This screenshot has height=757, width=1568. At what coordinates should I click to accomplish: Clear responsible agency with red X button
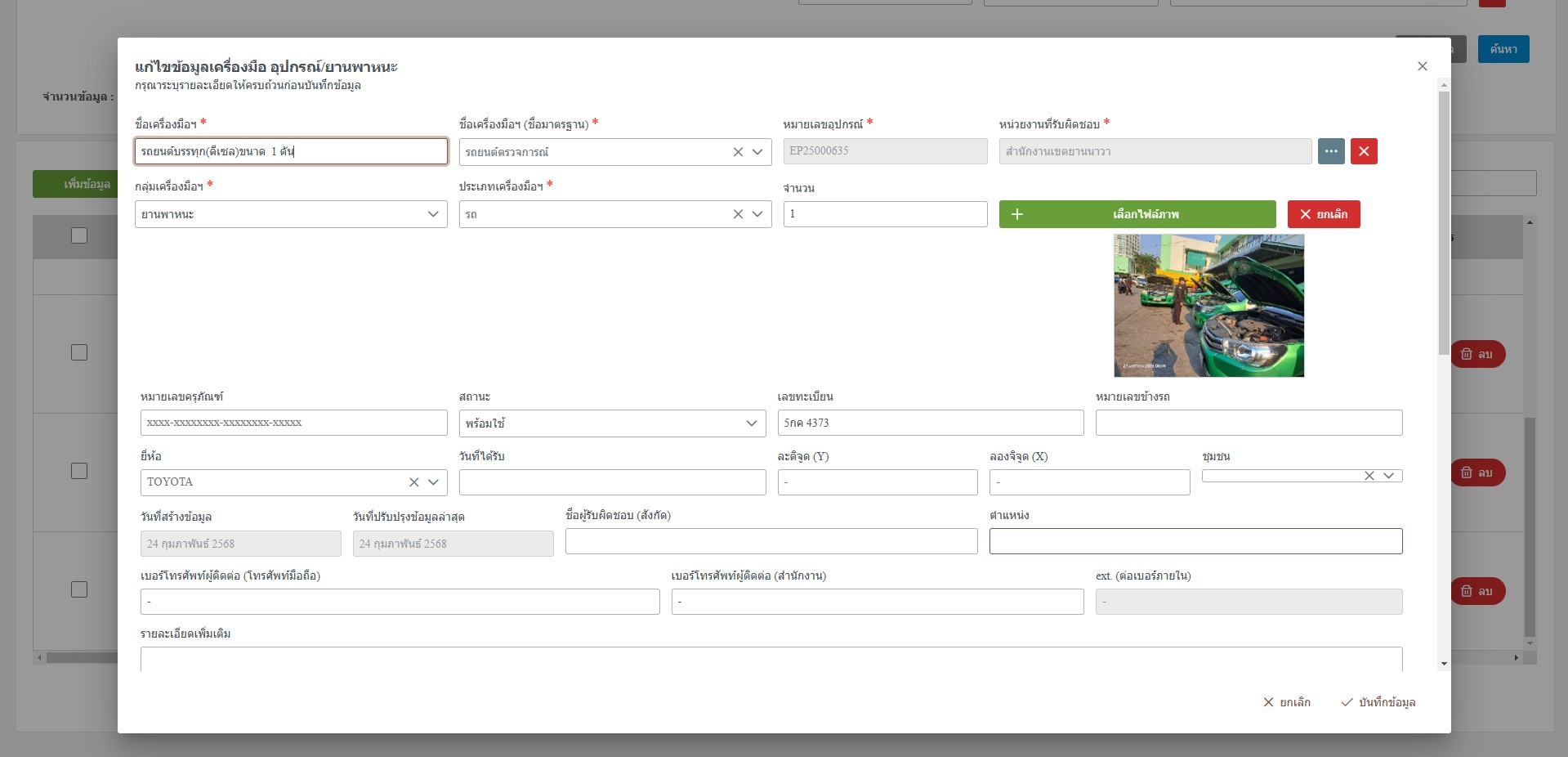tap(1364, 151)
